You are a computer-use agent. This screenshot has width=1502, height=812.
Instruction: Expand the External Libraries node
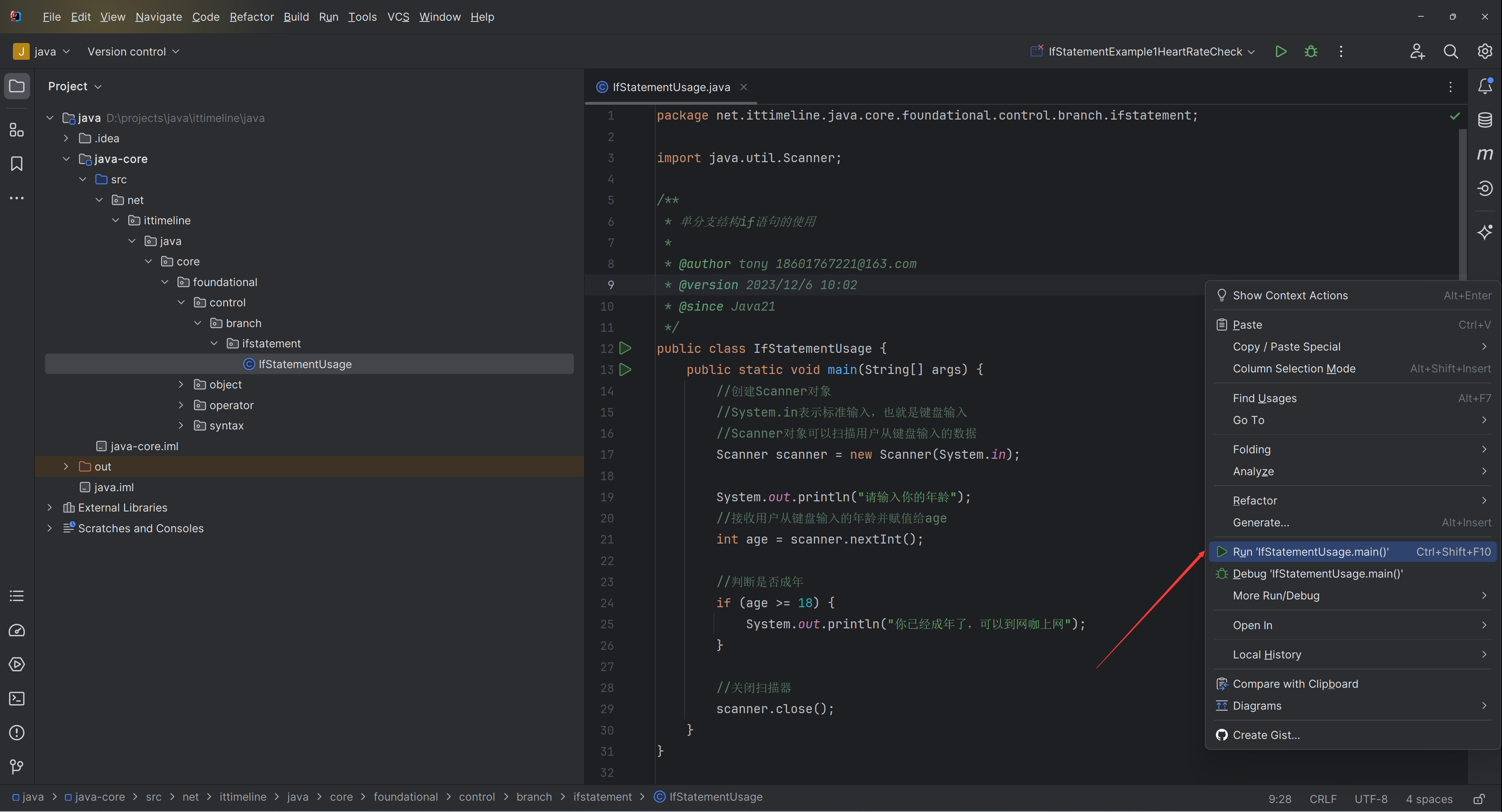pos(50,507)
